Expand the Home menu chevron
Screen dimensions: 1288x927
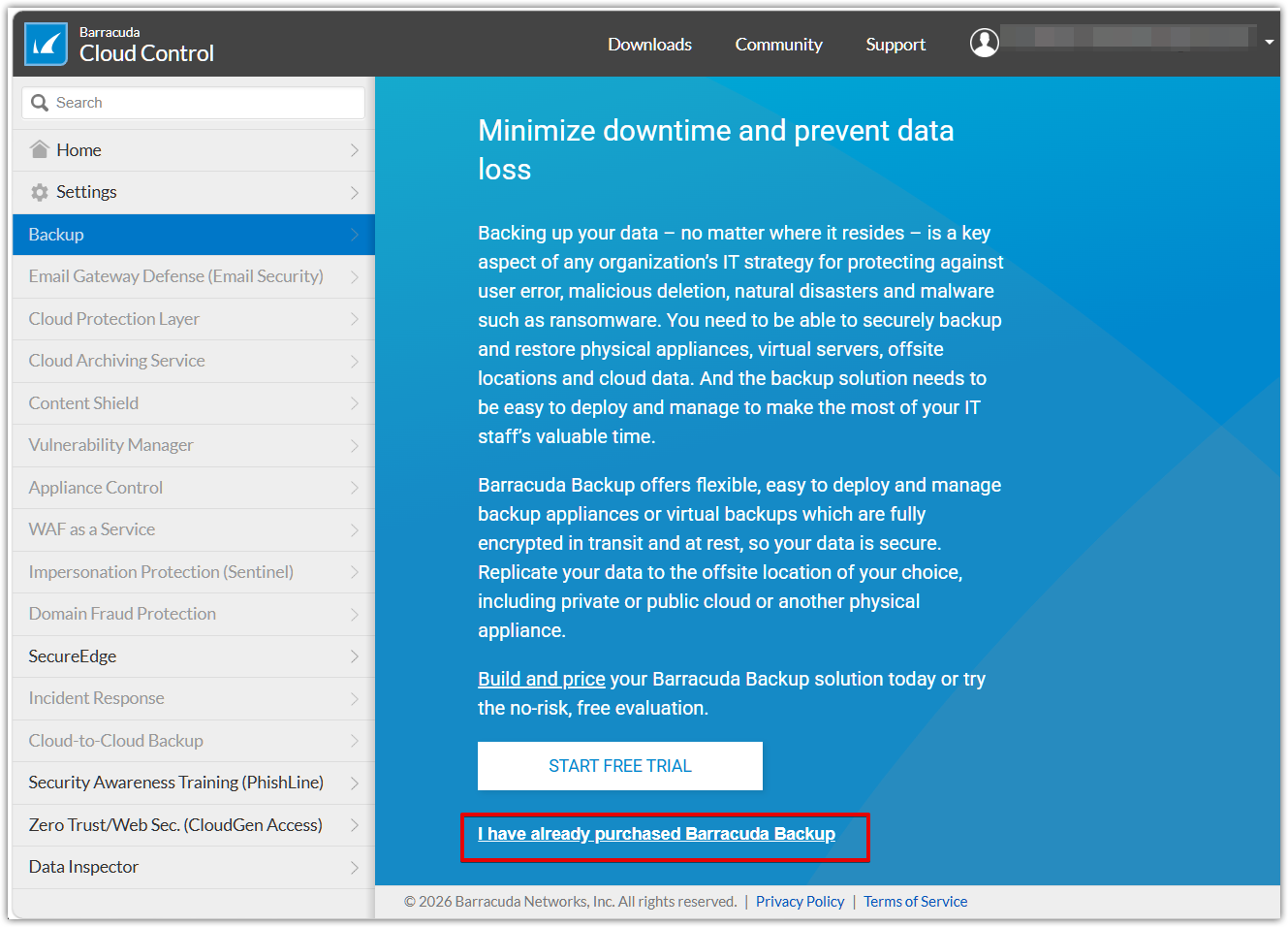(x=355, y=150)
